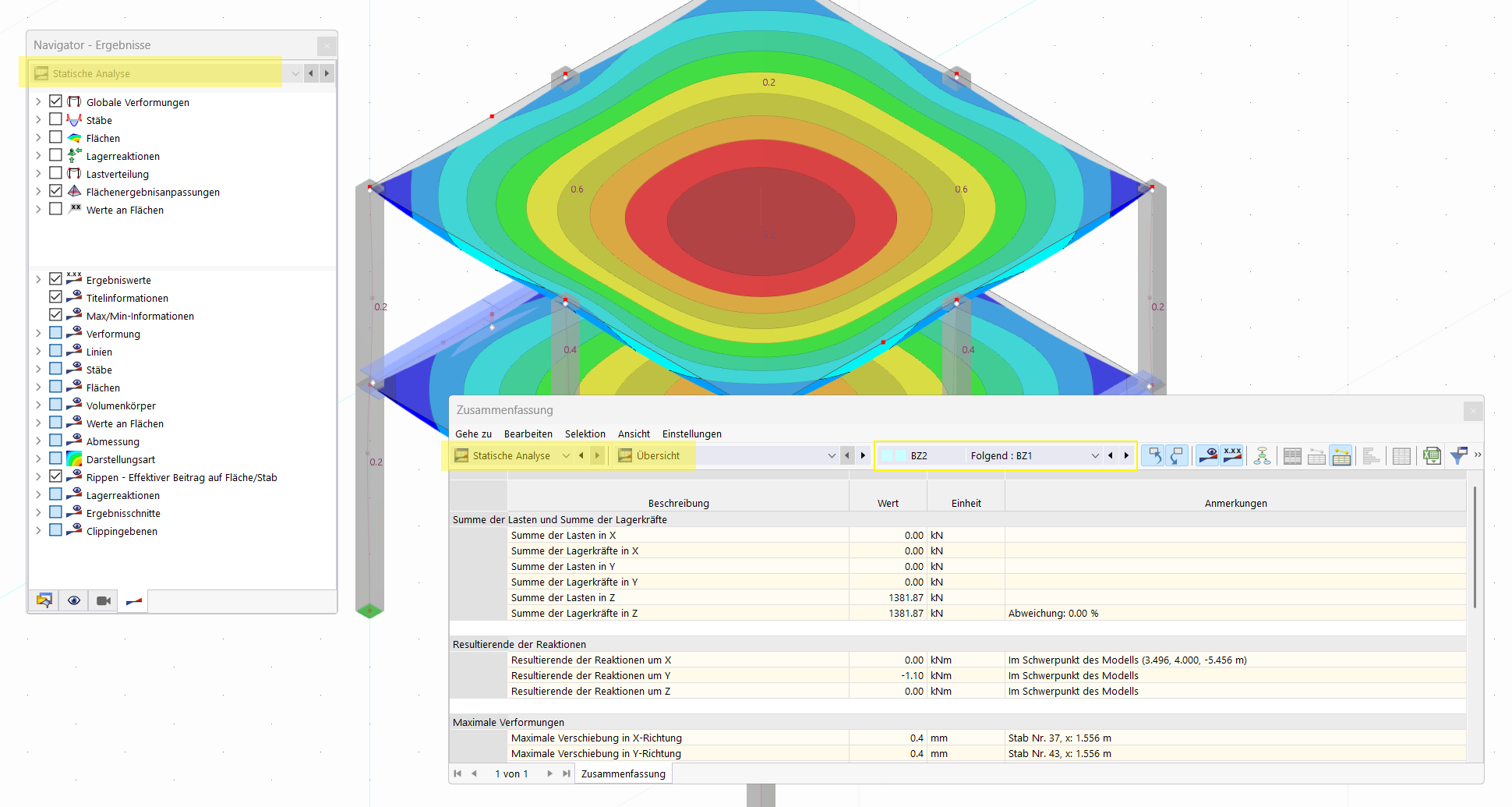Expand Ergebnisschnitte tree node

(38, 512)
